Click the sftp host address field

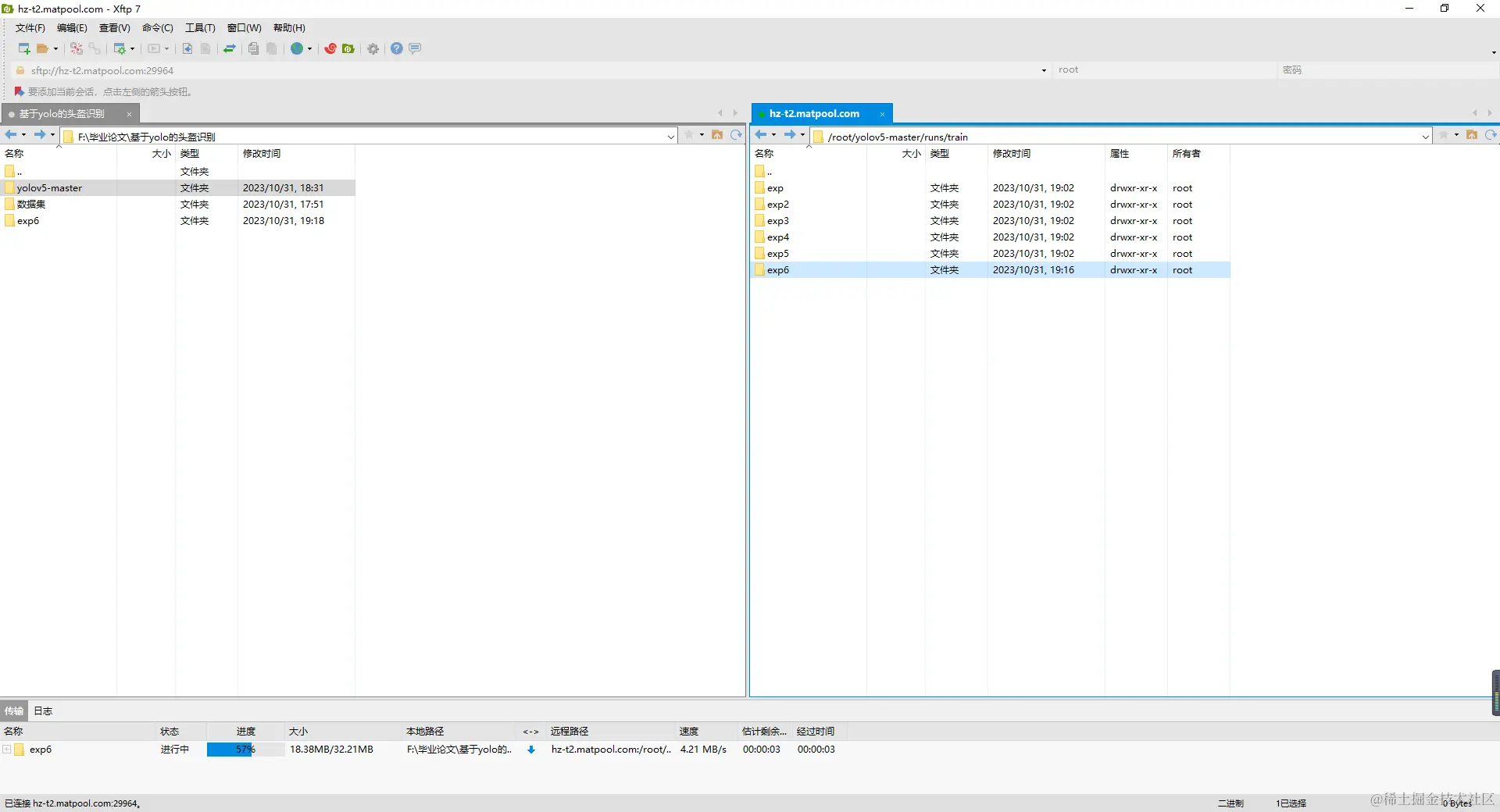point(530,70)
